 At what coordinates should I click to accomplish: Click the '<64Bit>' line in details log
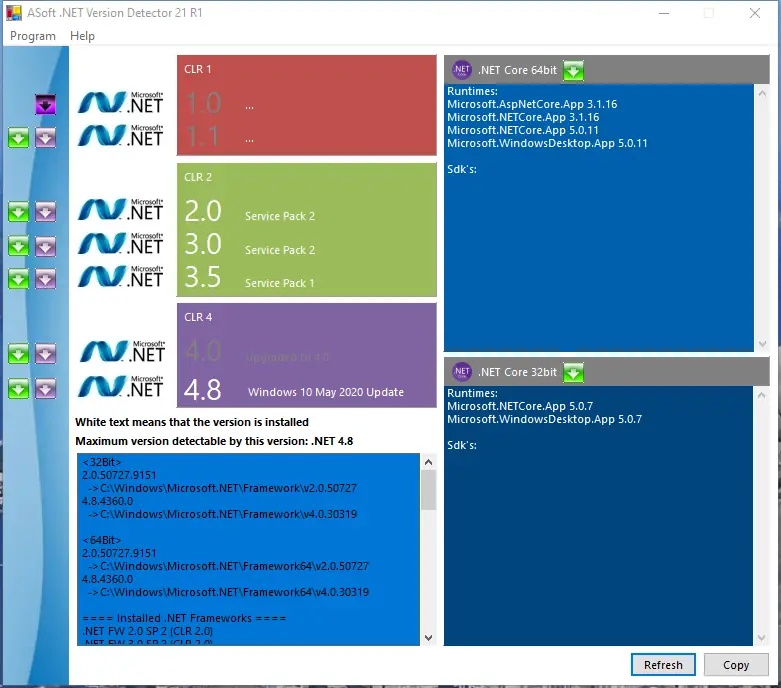(x=102, y=540)
